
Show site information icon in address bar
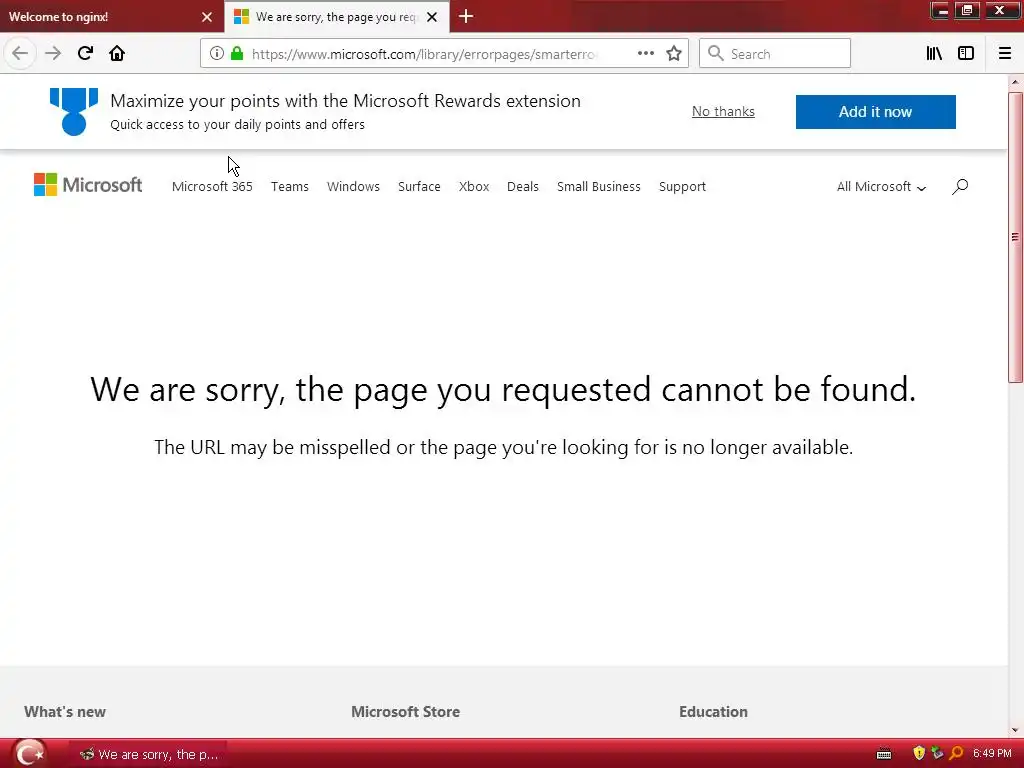[217, 53]
